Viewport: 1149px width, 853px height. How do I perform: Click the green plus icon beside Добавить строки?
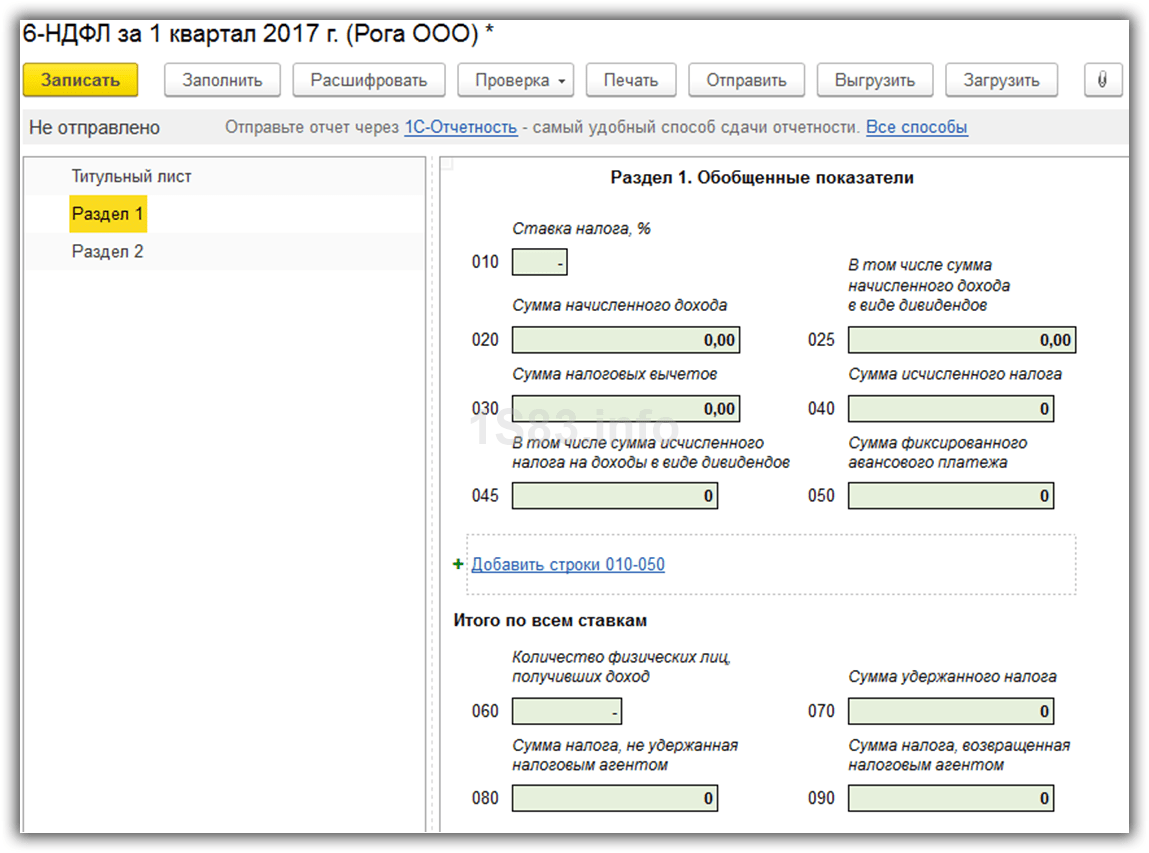click(x=458, y=564)
